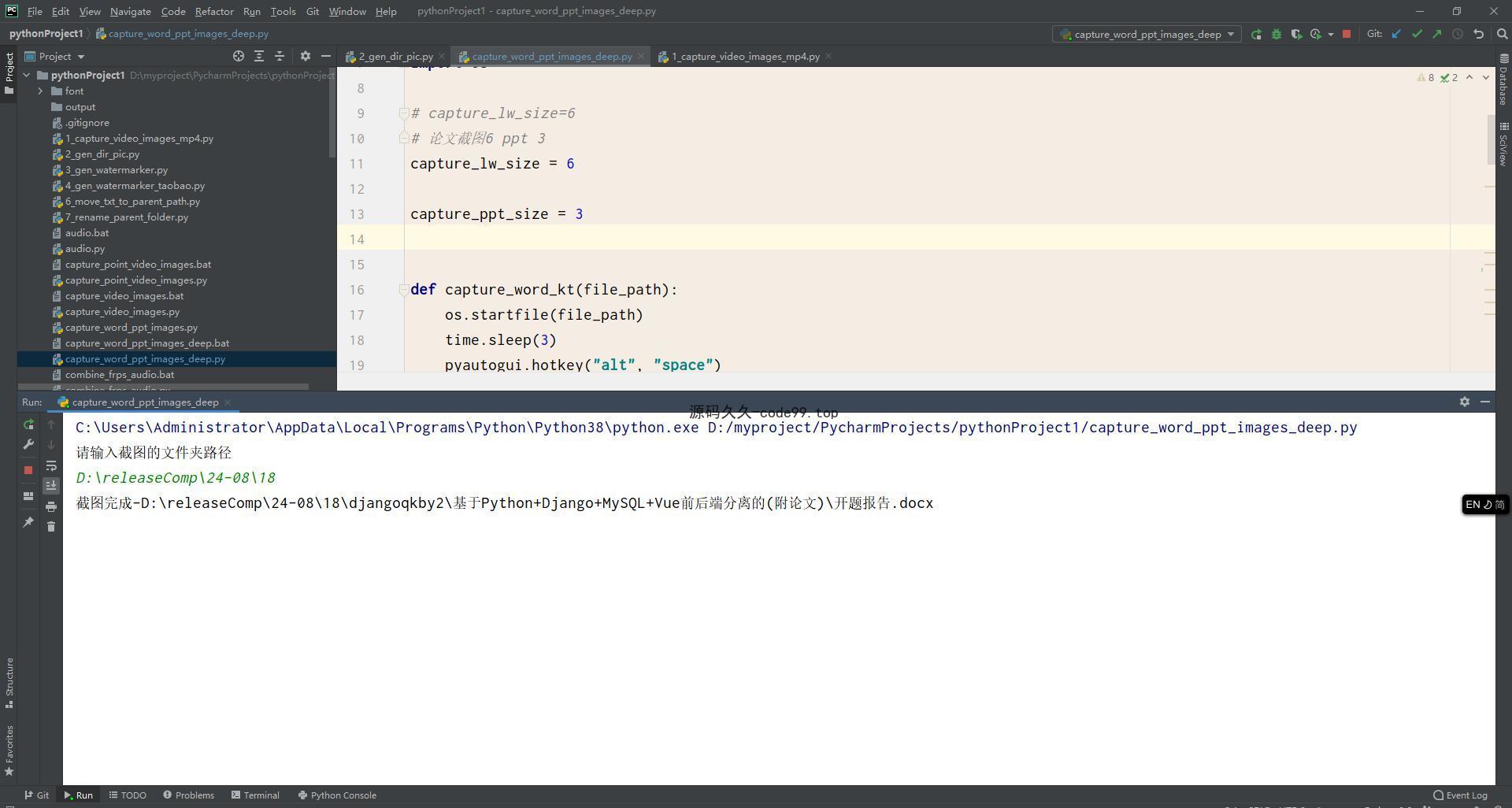Screen dimensions: 1512x808
Task: Open the 3_gen_watermarker.py file in the tree
Action: [x=117, y=170]
